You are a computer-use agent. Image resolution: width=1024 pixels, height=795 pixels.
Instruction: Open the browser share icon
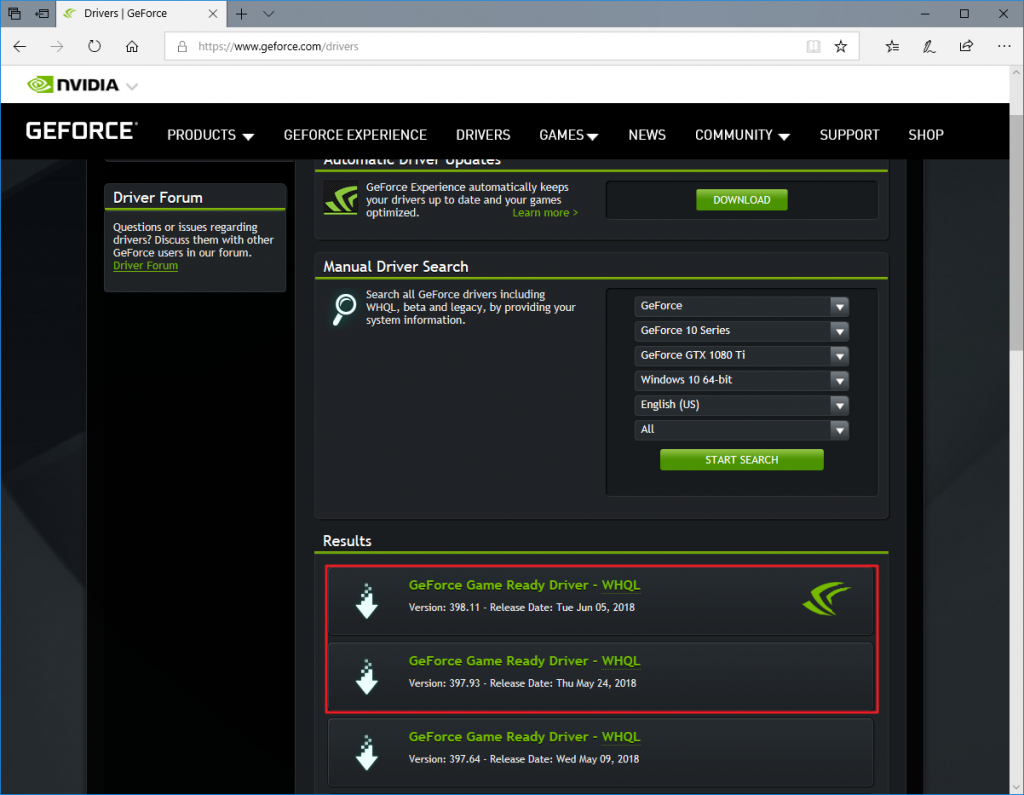[966, 46]
